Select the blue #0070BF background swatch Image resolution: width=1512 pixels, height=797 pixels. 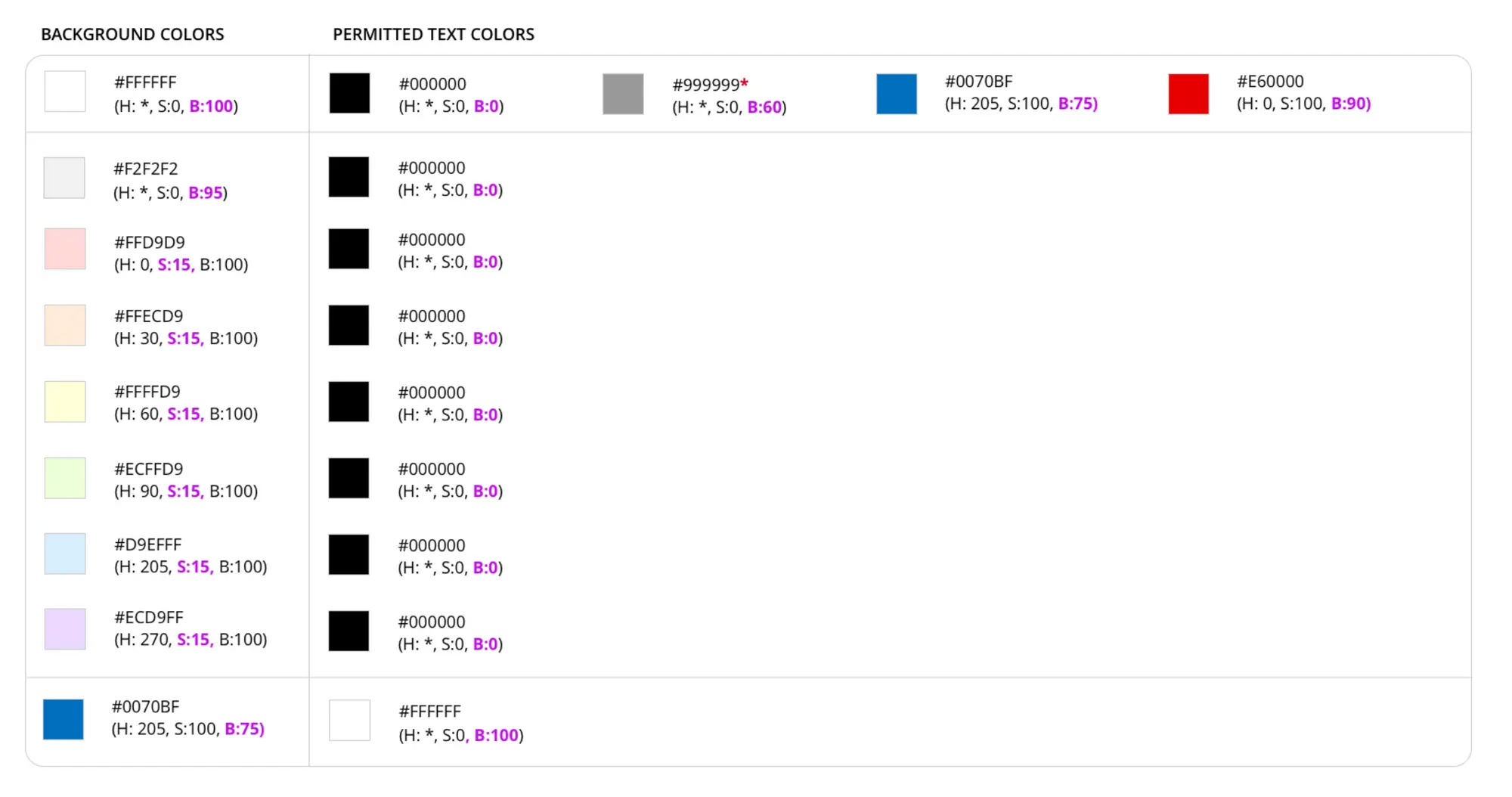coord(64,719)
